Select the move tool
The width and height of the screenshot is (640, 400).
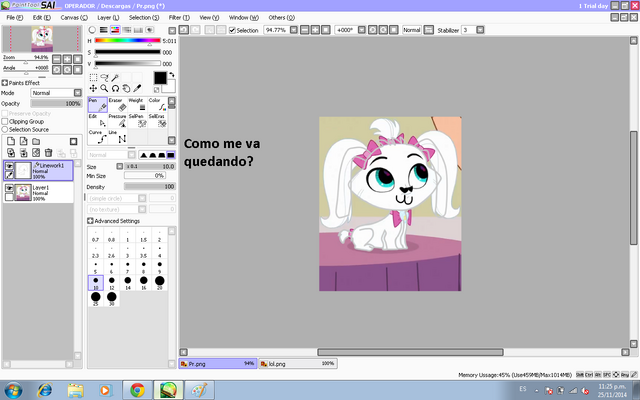click(93, 88)
